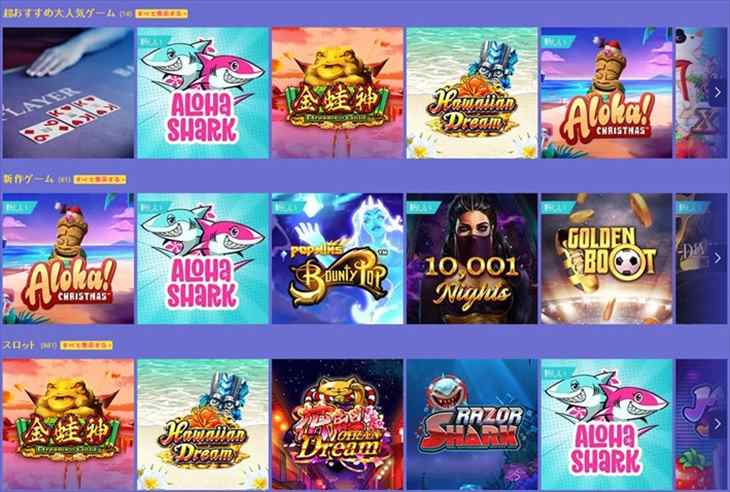Open the Bounty Pop game
This screenshot has width=730, height=492.
coord(337,258)
